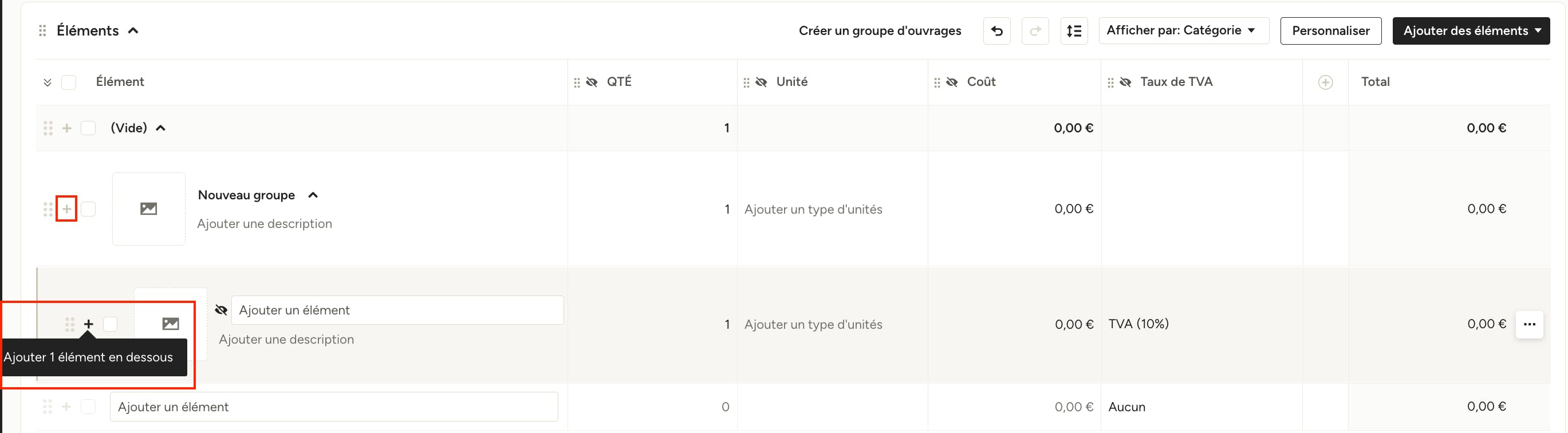Check the (Vide) row checkbox
This screenshot has height=433, width=1568.
[88, 128]
